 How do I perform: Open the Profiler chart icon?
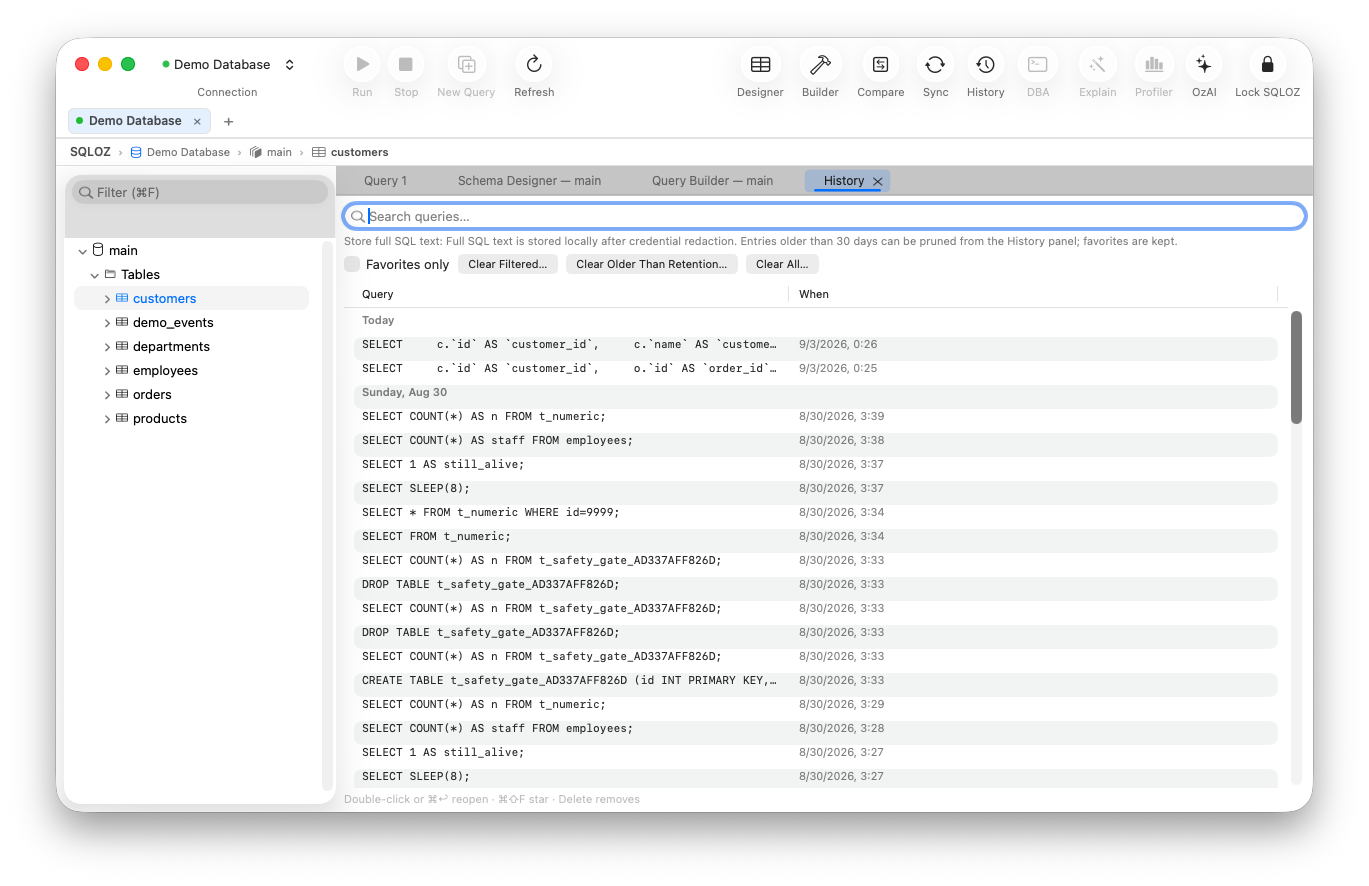coord(1153,65)
